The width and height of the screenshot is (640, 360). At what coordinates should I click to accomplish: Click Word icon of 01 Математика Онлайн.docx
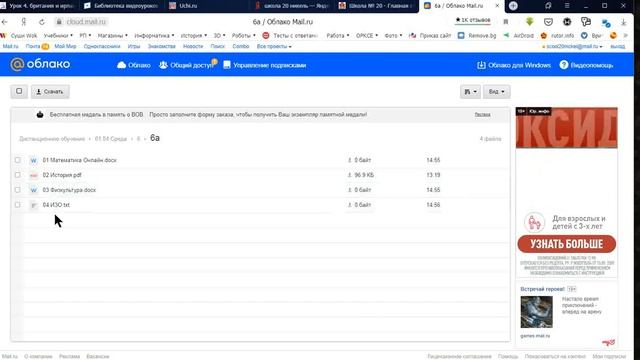(33, 160)
